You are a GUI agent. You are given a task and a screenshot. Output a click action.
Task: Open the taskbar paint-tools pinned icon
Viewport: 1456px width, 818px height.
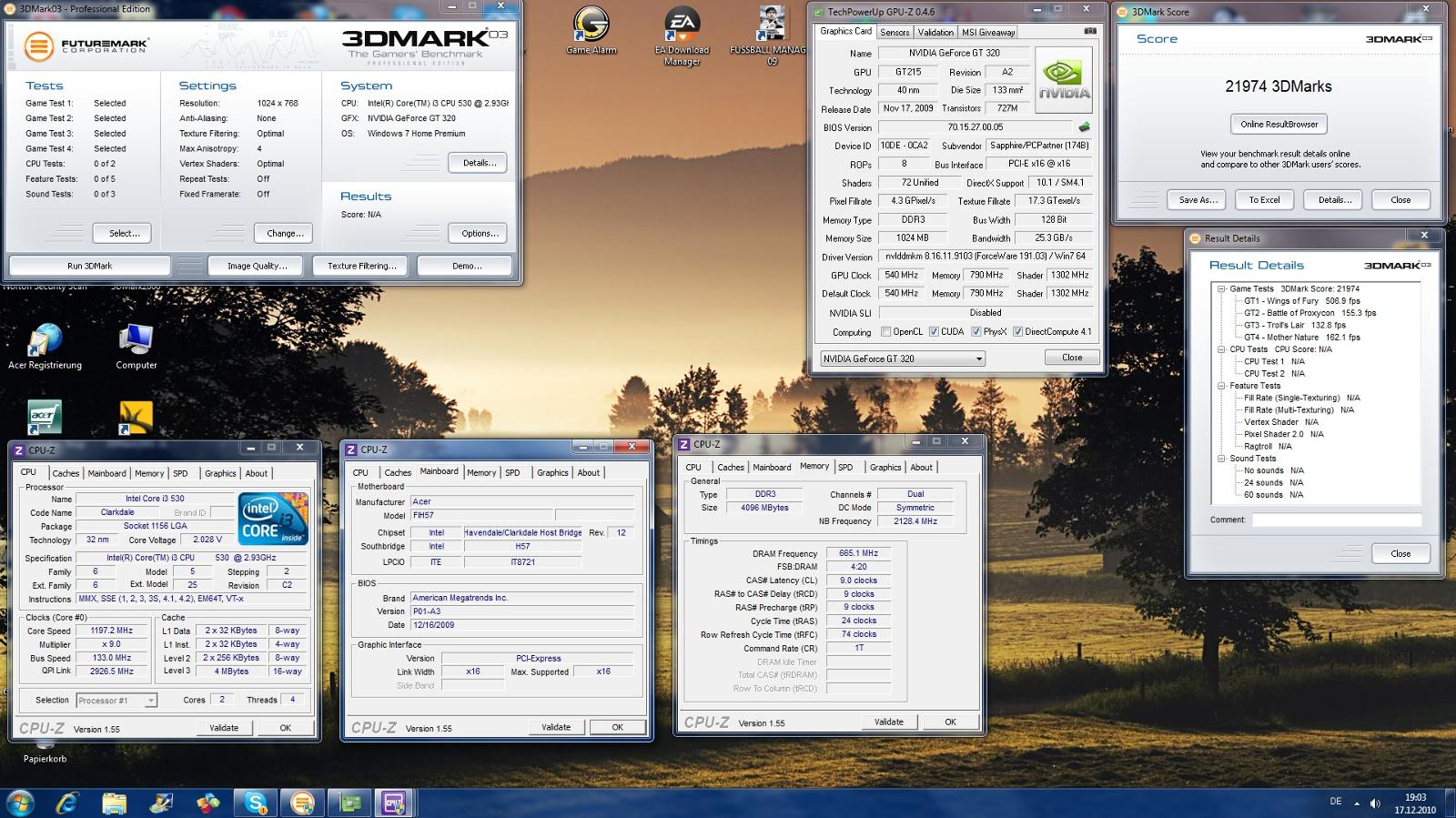pyautogui.click(x=162, y=803)
